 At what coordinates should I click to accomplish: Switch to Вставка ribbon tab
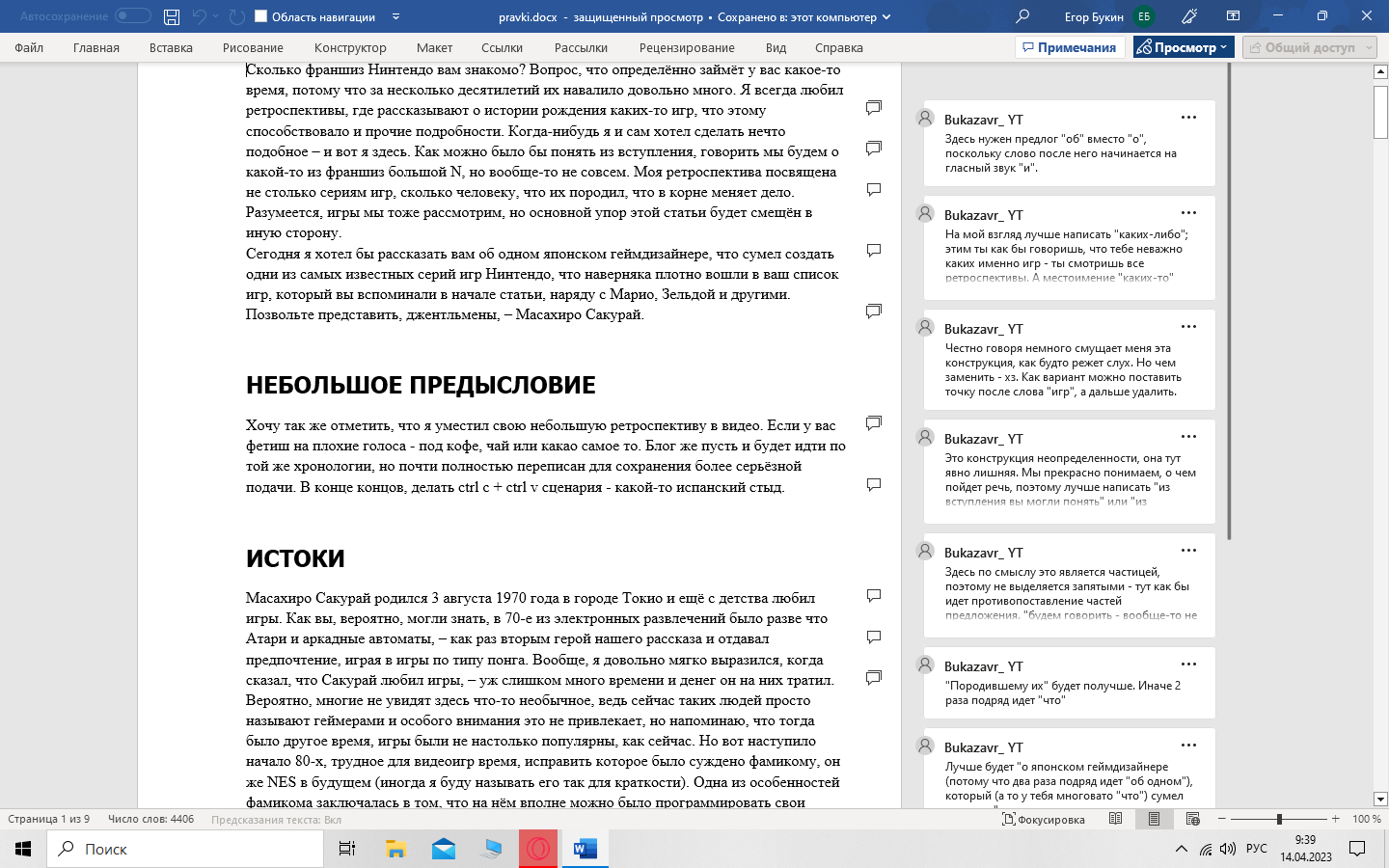(x=171, y=47)
